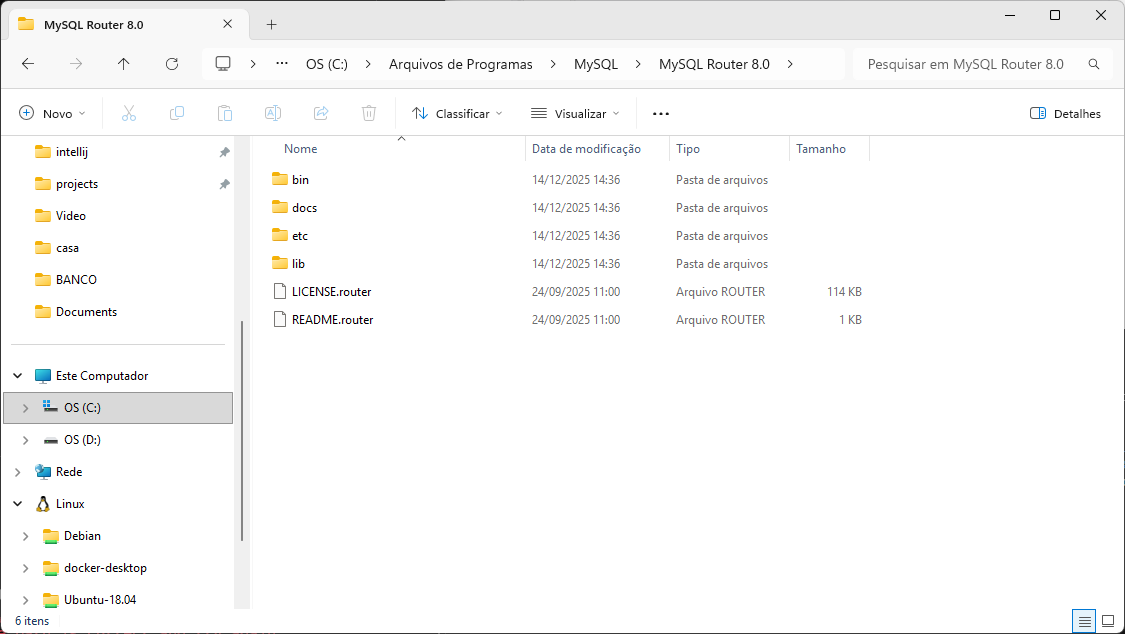
Task: Refresh the current folder view
Action: click(x=171, y=64)
